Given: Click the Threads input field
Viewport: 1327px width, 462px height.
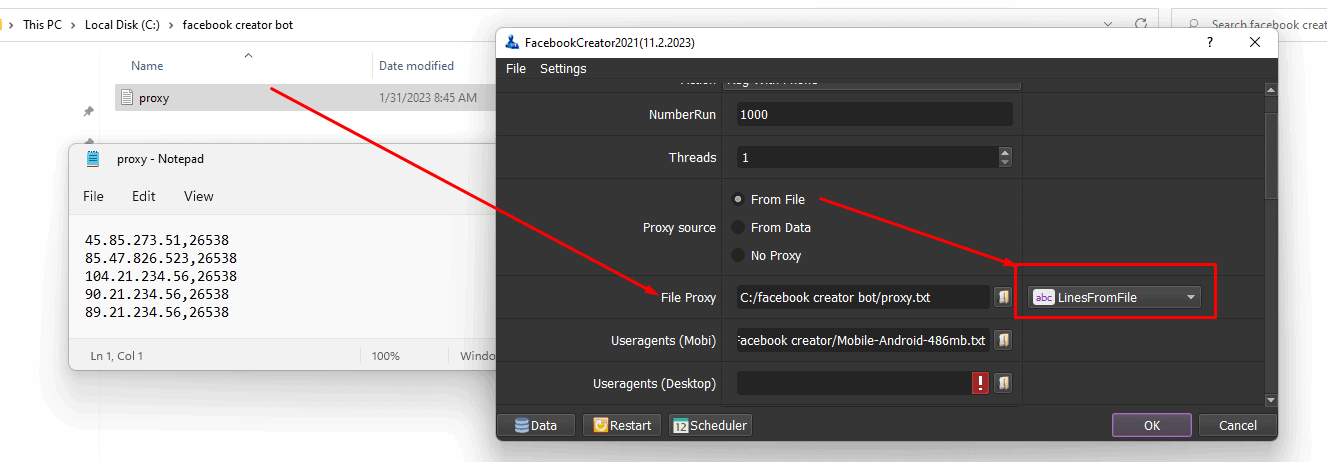Looking at the screenshot, I should (x=867, y=157).
